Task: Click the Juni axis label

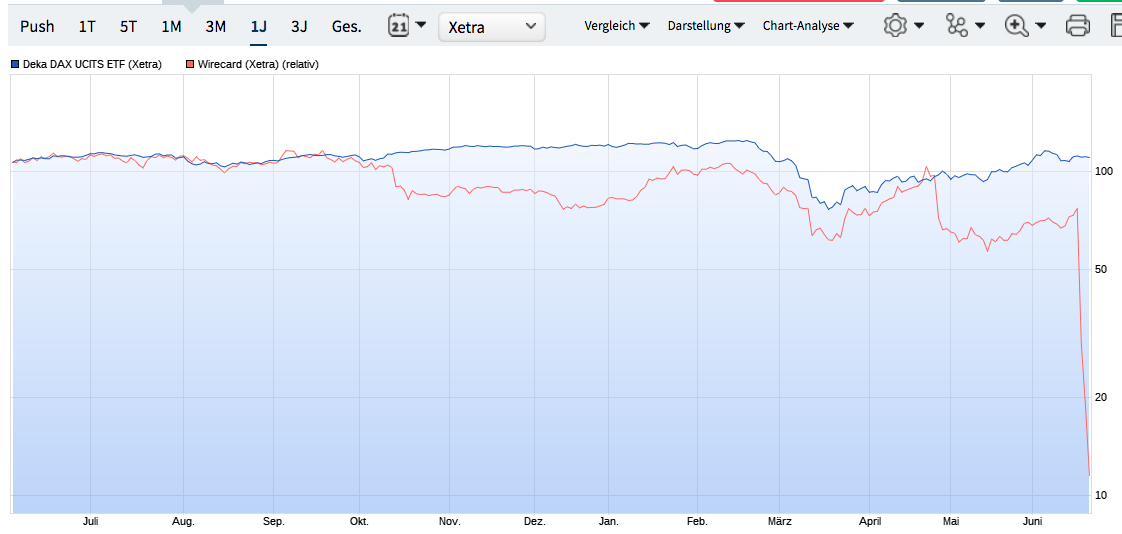Action: pyautogui.click(x=1033, y=521)
